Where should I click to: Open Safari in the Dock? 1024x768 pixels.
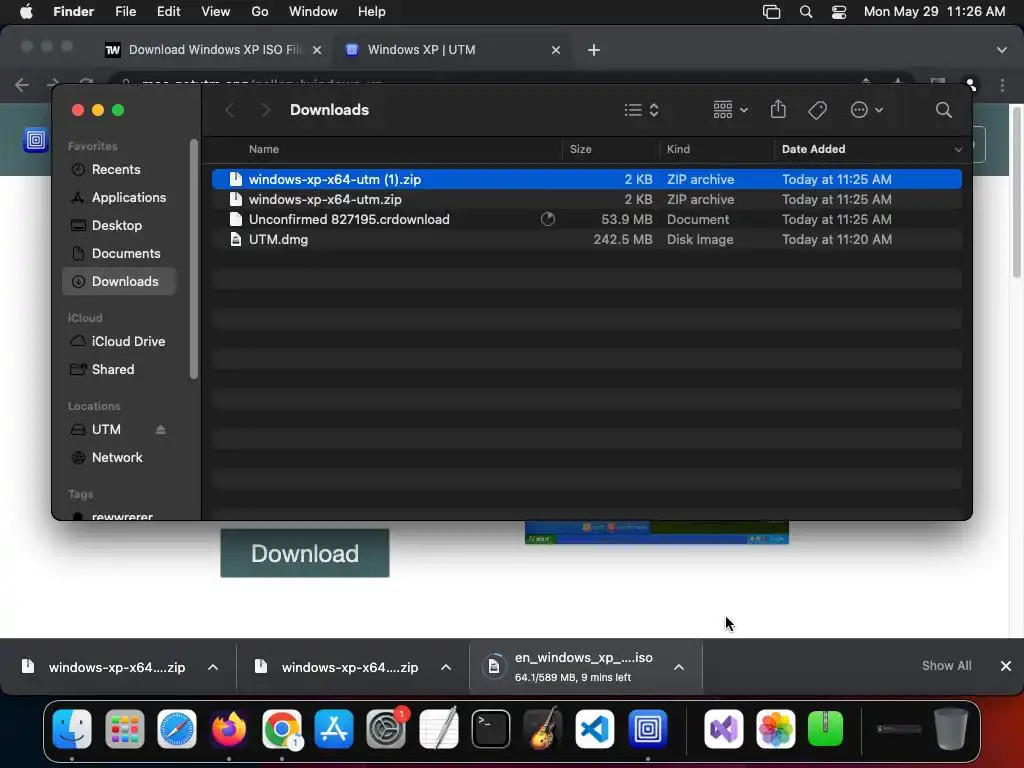[x=177, y=728]
